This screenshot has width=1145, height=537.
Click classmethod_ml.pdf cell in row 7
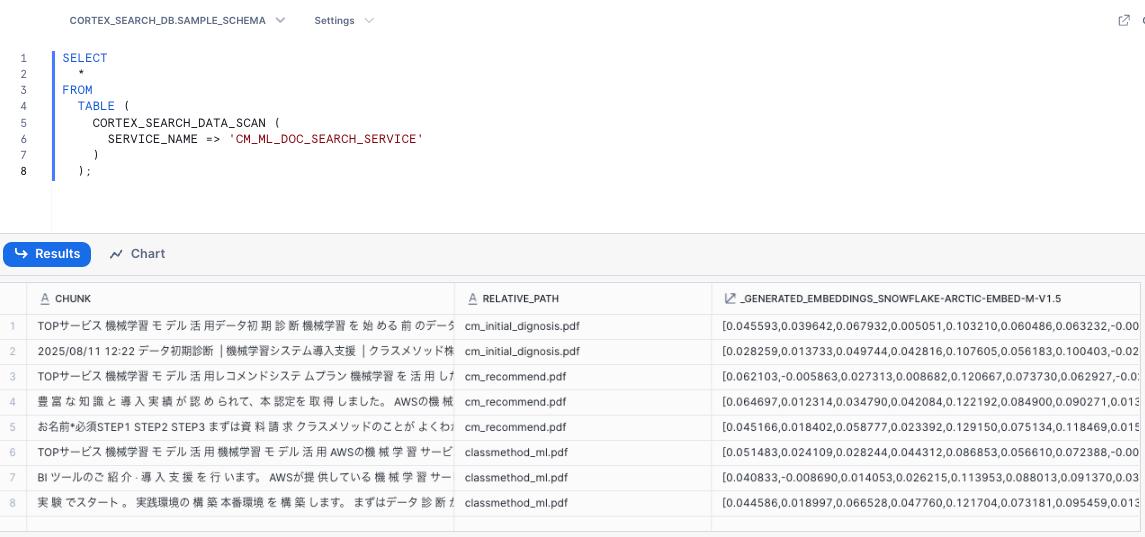point(583,478)
